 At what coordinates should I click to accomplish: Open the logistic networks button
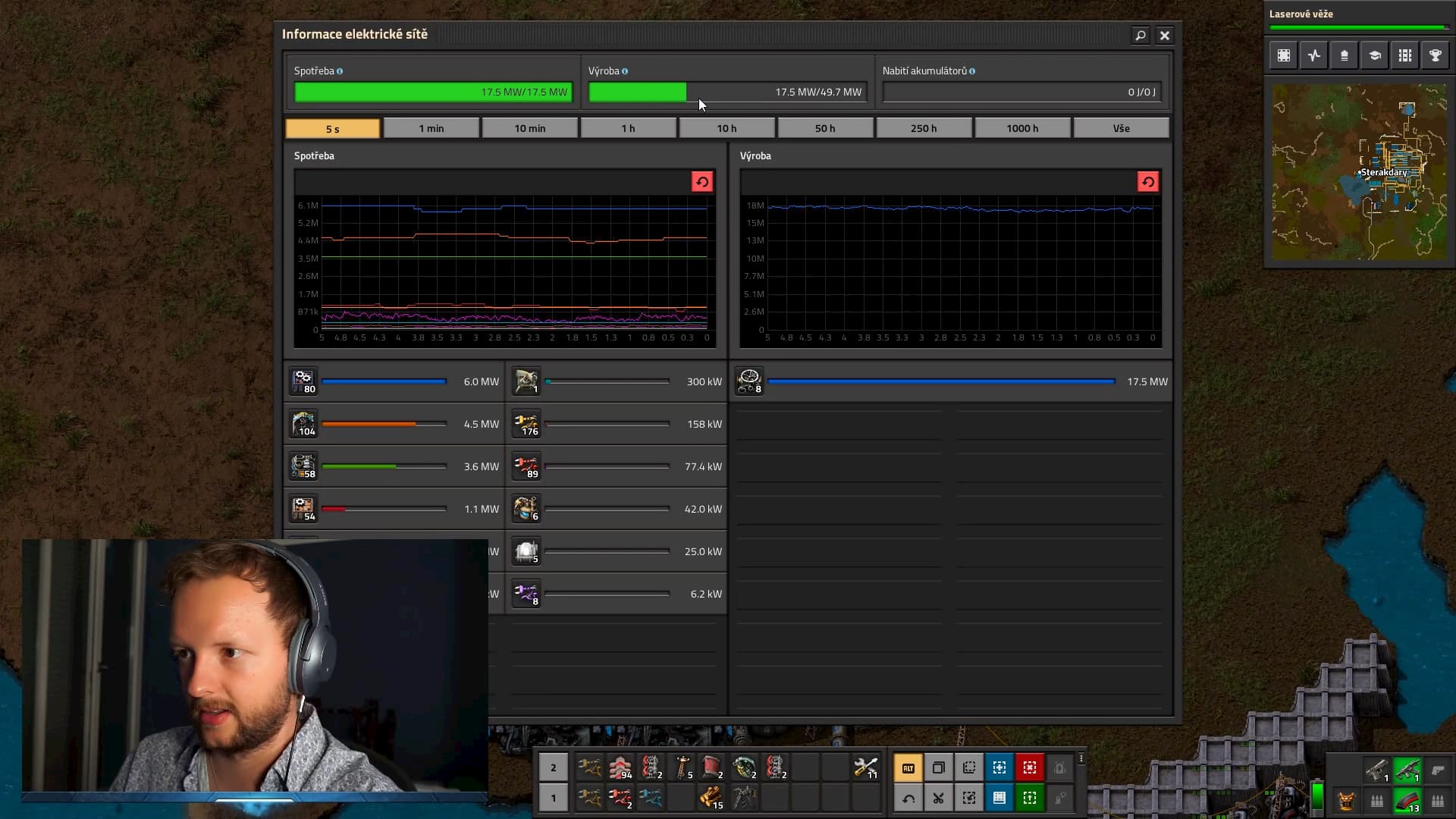point(1345,55)
